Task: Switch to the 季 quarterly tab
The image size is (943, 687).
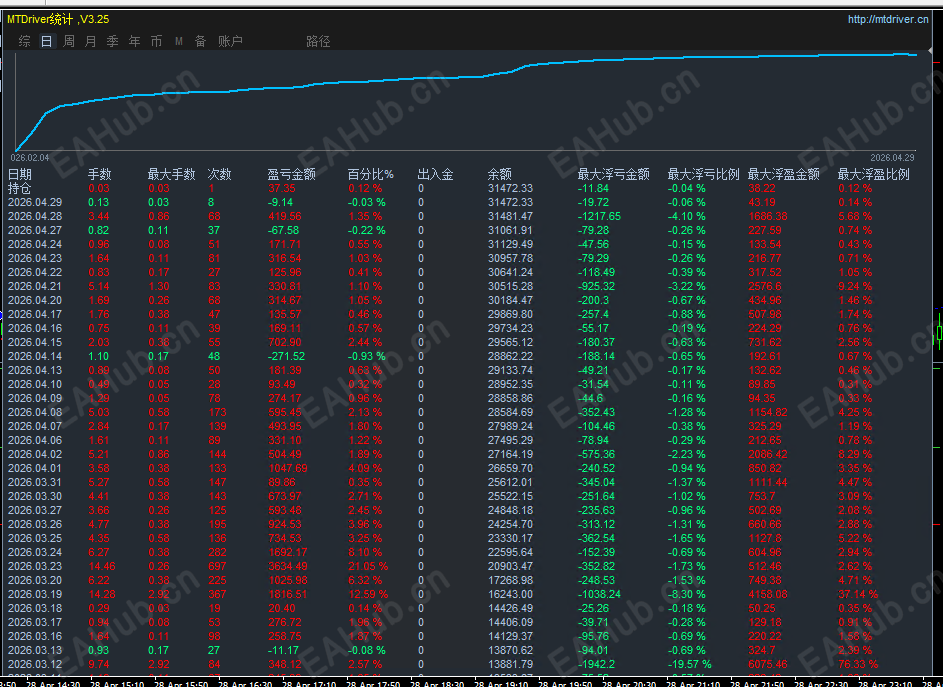Action: (x=112, y=41)
